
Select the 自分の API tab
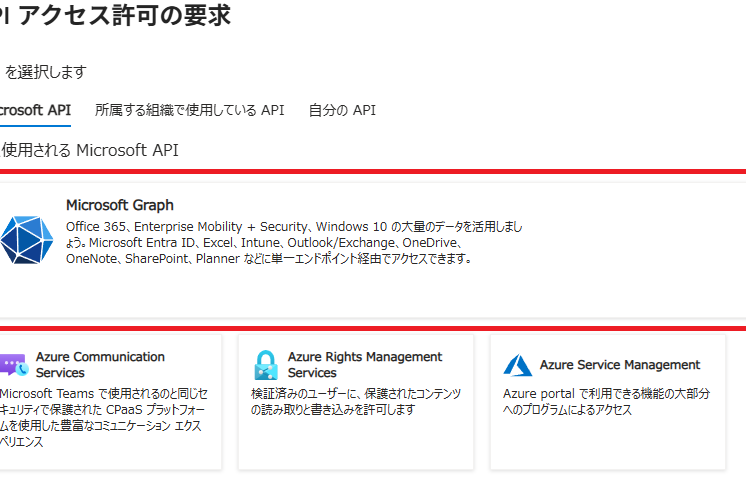[342, 110]
